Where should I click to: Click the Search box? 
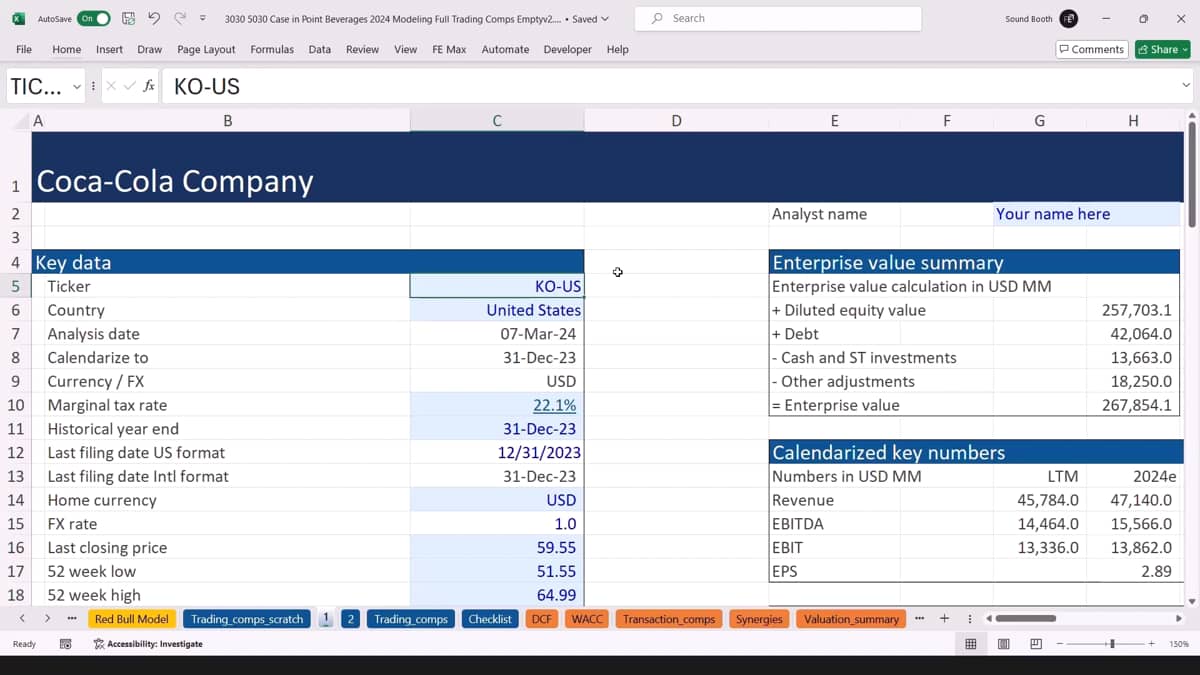pyautogui.click(x=779, y=19)
